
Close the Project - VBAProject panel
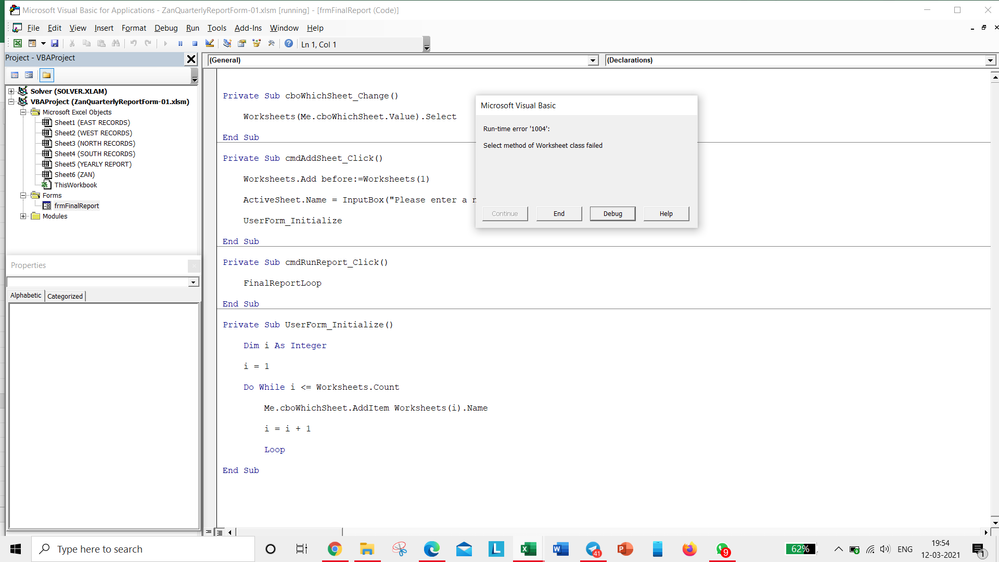190,59
